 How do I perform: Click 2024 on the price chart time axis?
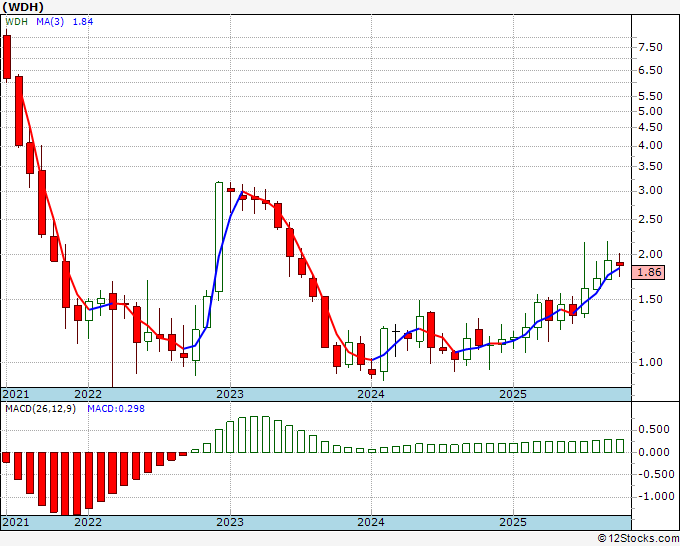click(371, 394)
